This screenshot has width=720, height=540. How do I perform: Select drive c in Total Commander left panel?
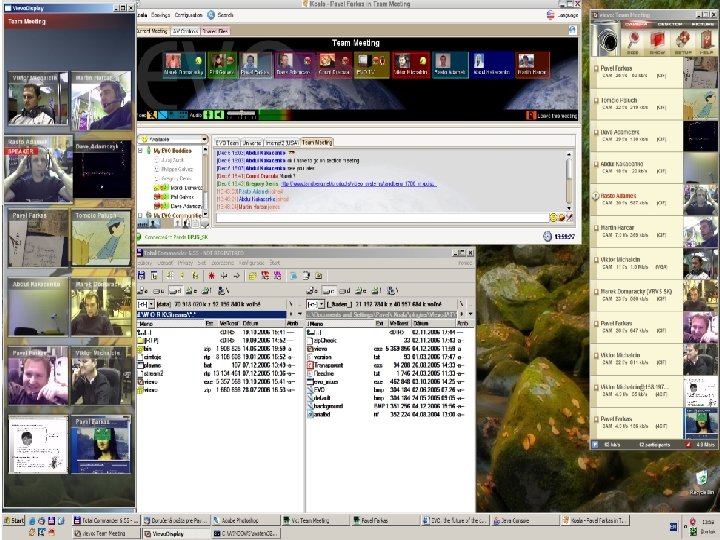[159, 291]
